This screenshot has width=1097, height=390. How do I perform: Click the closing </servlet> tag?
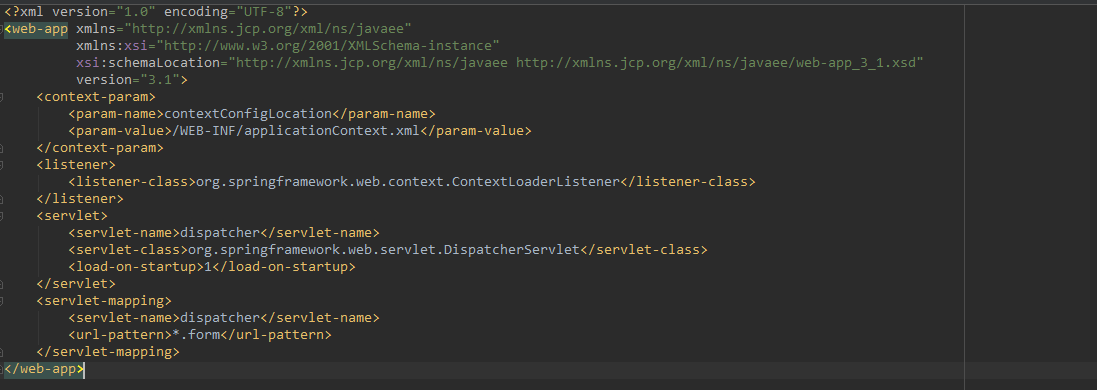76,284
